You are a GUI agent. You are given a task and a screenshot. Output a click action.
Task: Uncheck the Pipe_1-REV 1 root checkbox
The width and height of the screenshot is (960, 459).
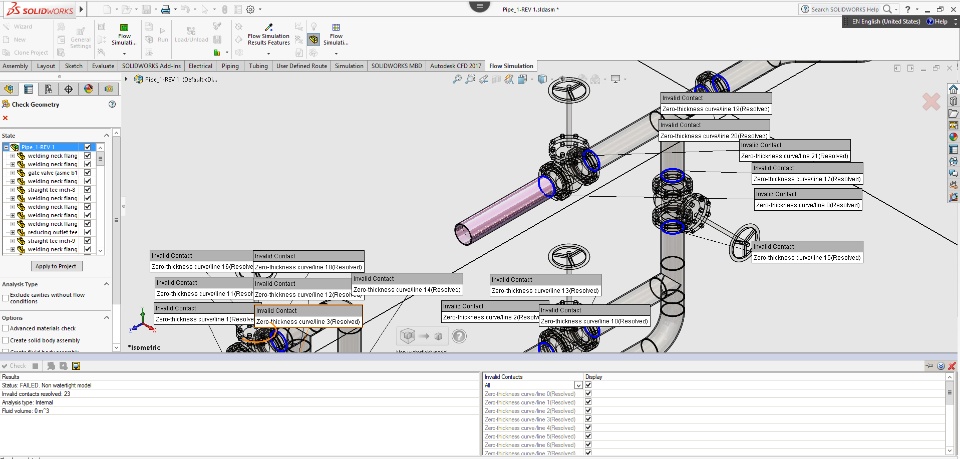[x=88, y=147]
